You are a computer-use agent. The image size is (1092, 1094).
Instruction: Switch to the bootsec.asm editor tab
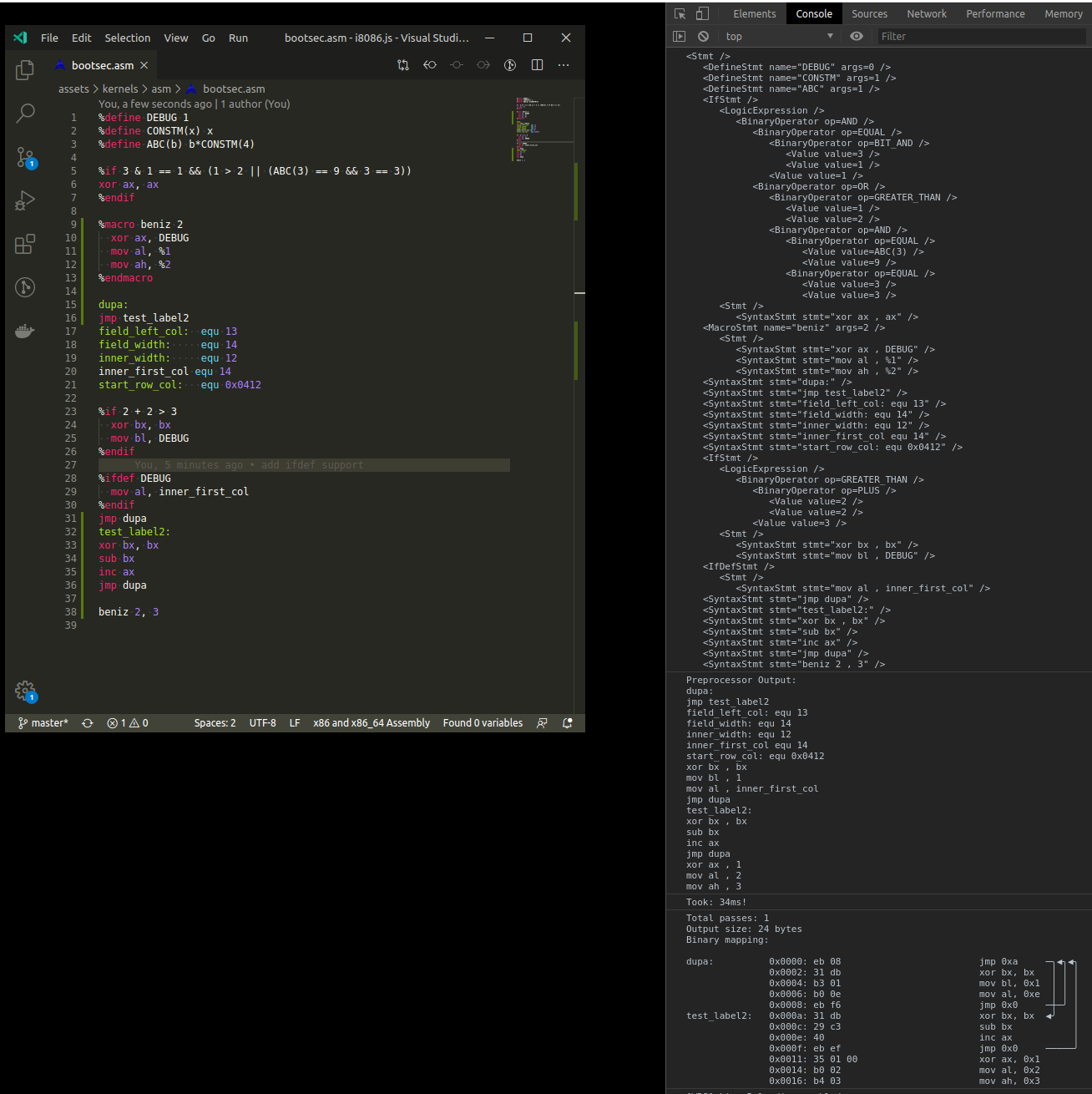pos(101,65)
